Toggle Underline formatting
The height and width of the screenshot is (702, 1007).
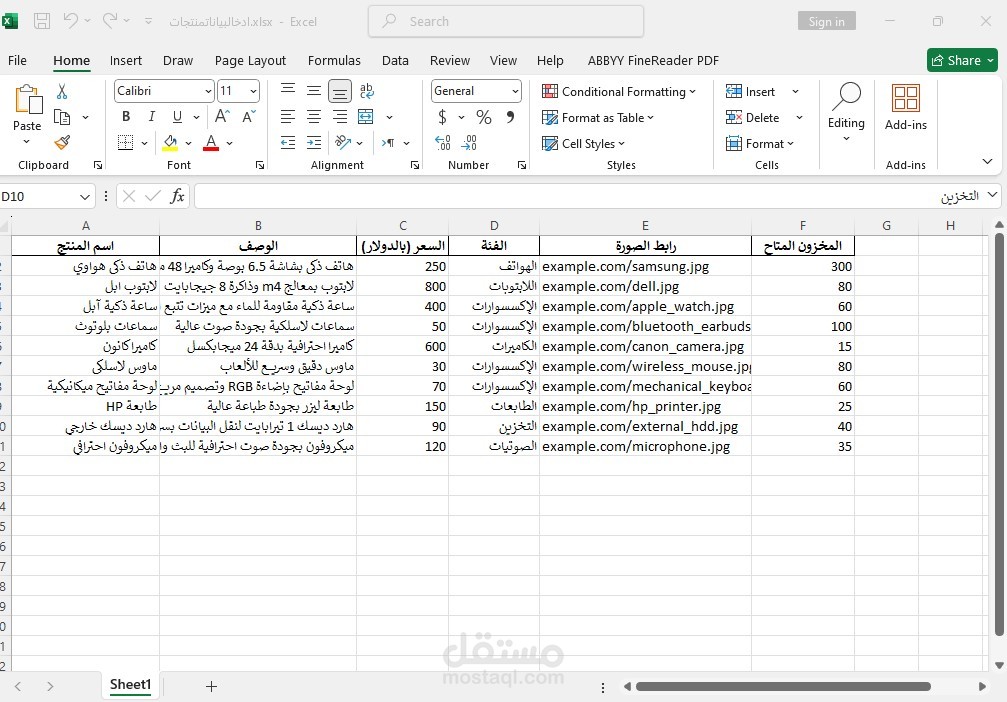(x=177, y=116)
